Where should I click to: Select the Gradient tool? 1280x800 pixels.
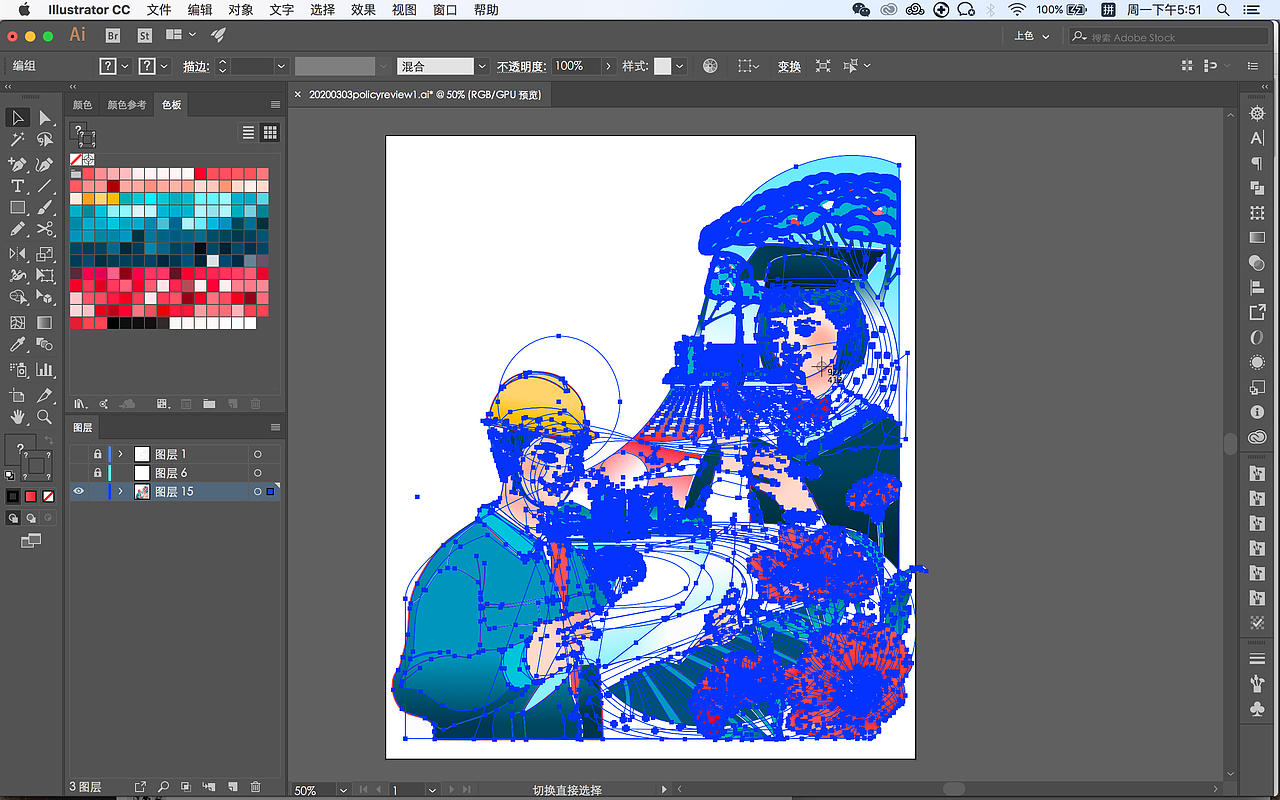coord(45,322)
